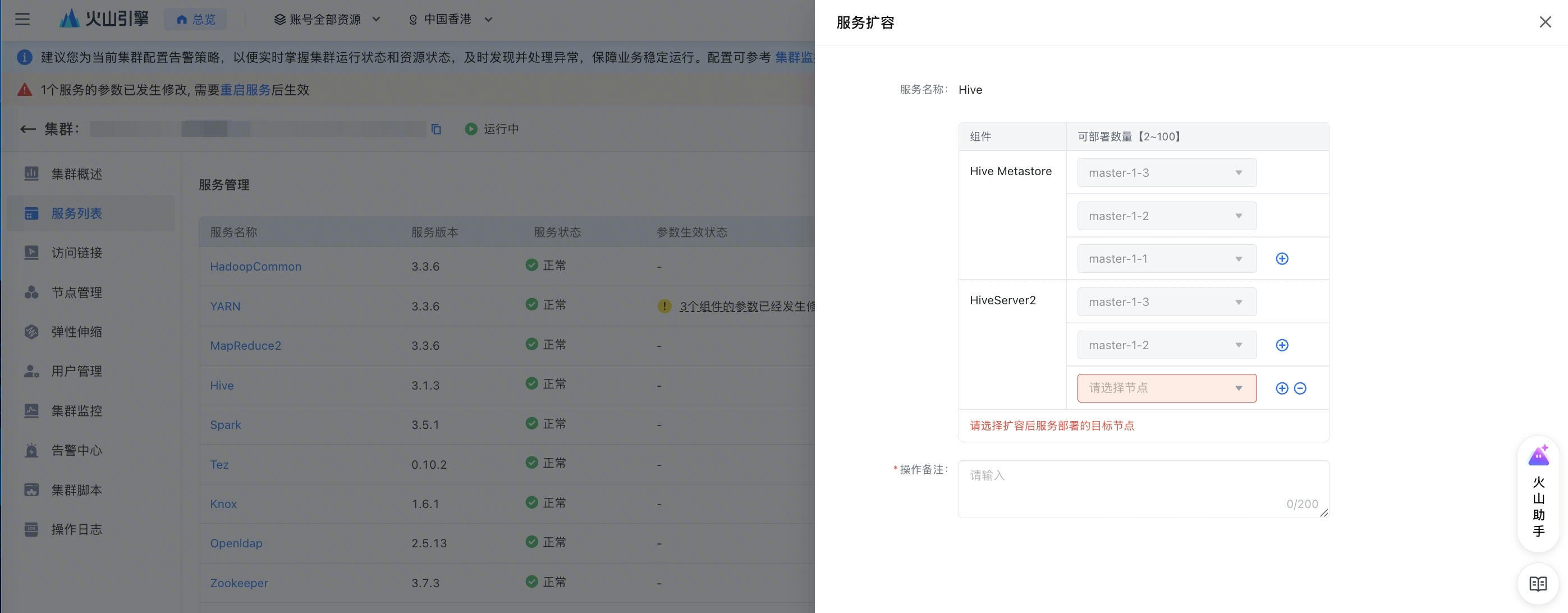The width and height of the screenshot is (1568, 613).
Task: Open the 火山助手 assistant widget
Action: (1538, 495)
